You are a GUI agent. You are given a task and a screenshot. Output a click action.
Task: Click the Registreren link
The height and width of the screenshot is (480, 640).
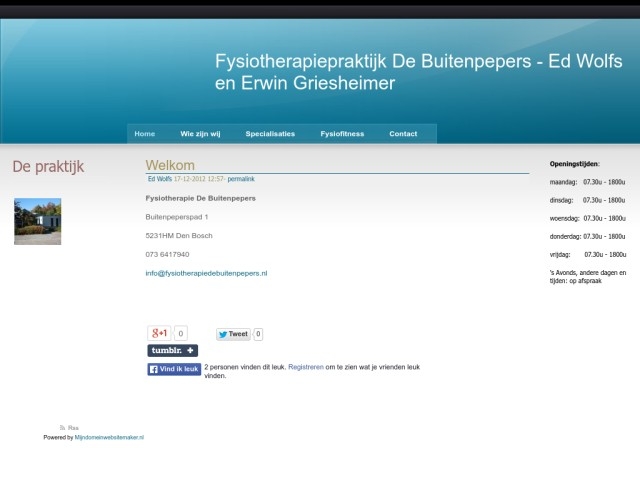tap(305, 367)
